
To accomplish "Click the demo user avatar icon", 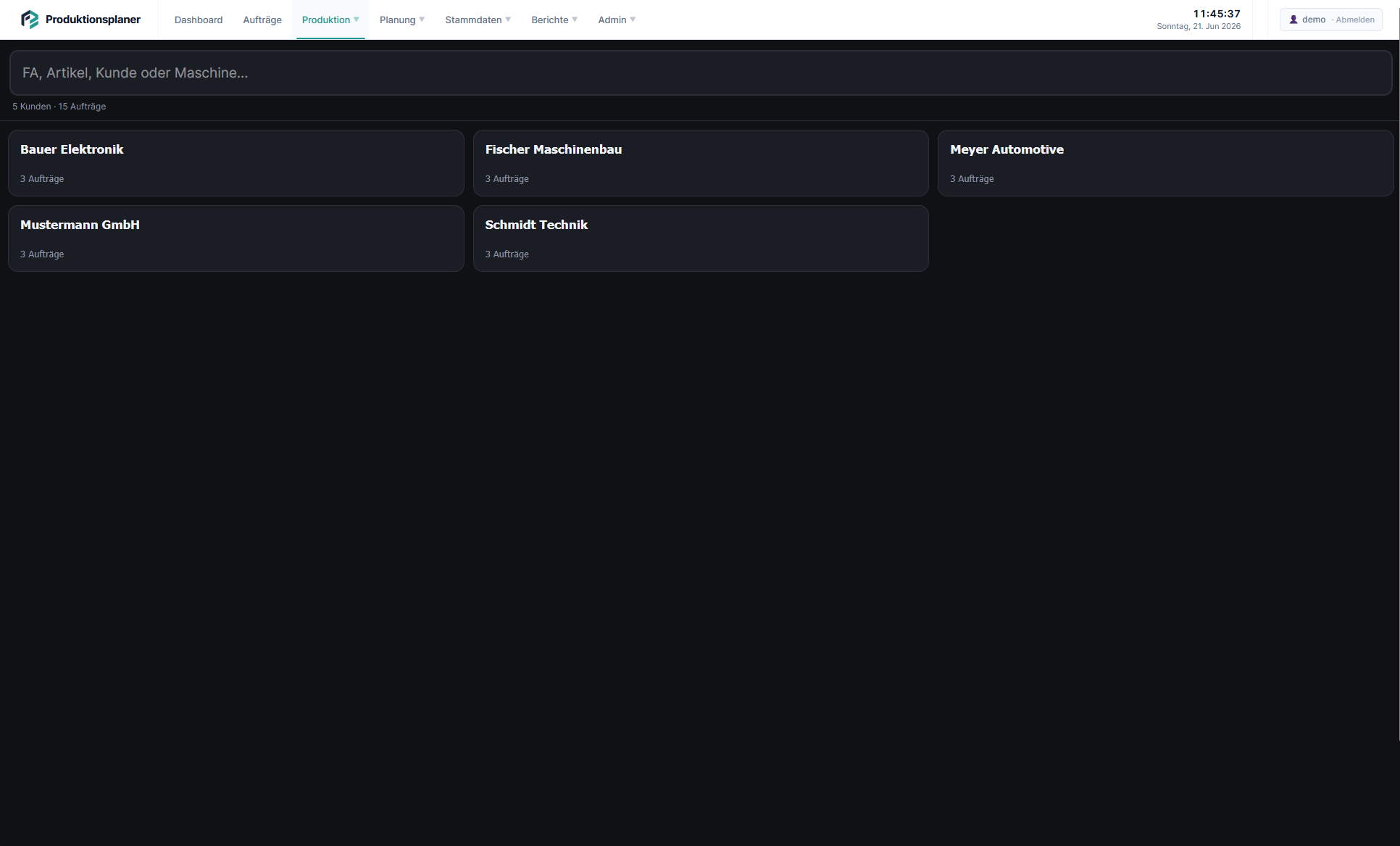I will pyautogui.click(x=1293, y=20).
